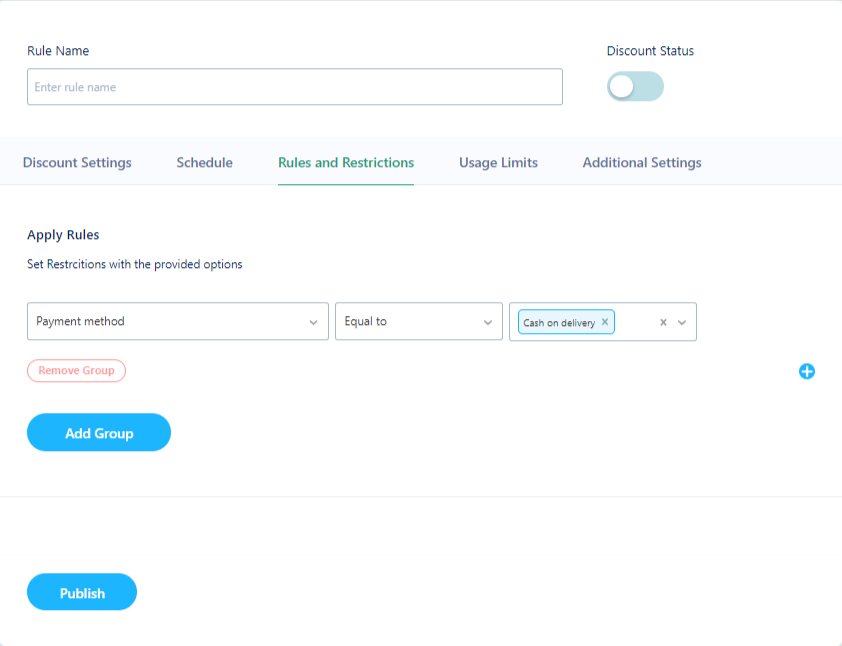Remove the Cash on delivery tag
Screen dimensions: 842x646
pyautogui.click(x=605, y=322)
